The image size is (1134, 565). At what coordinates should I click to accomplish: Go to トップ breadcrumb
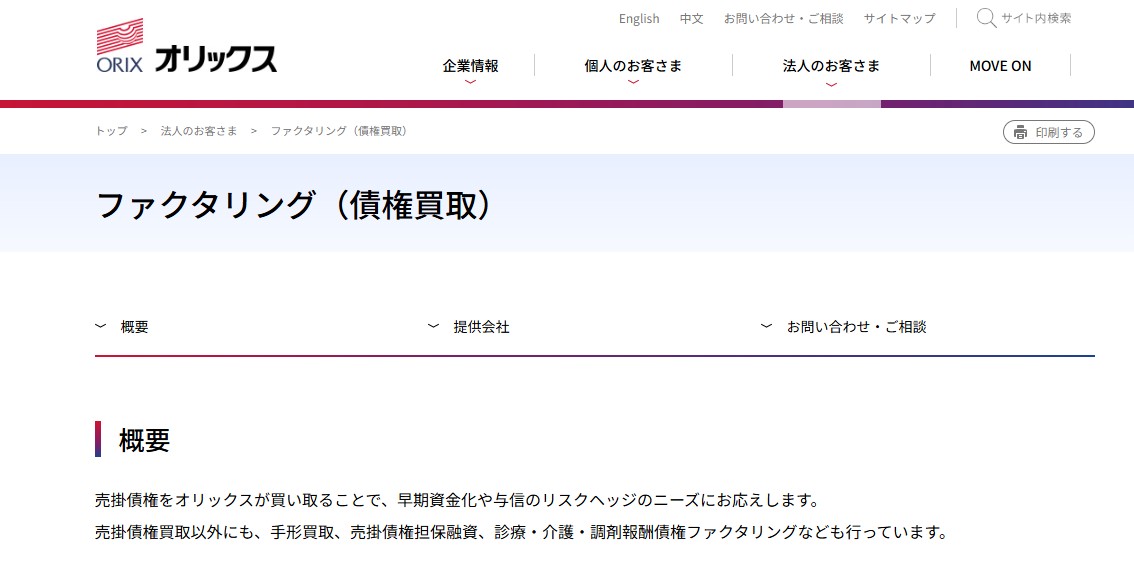[x=111, y=131]
